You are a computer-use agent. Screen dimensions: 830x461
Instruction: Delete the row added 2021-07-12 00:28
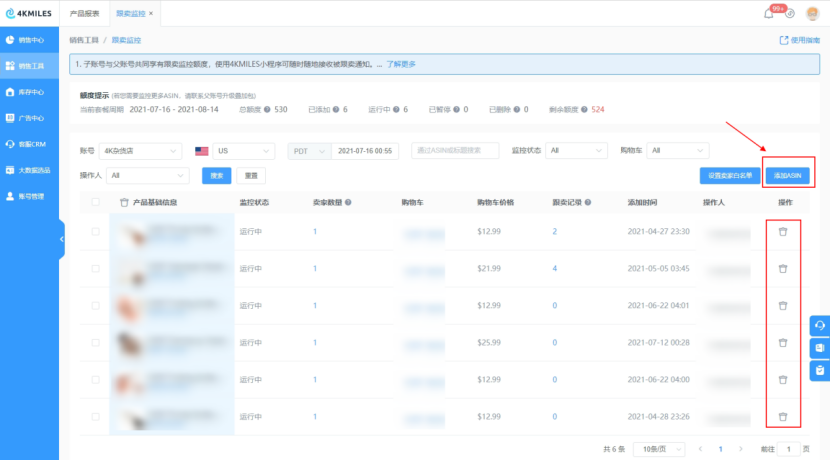[x=783, y=342]
